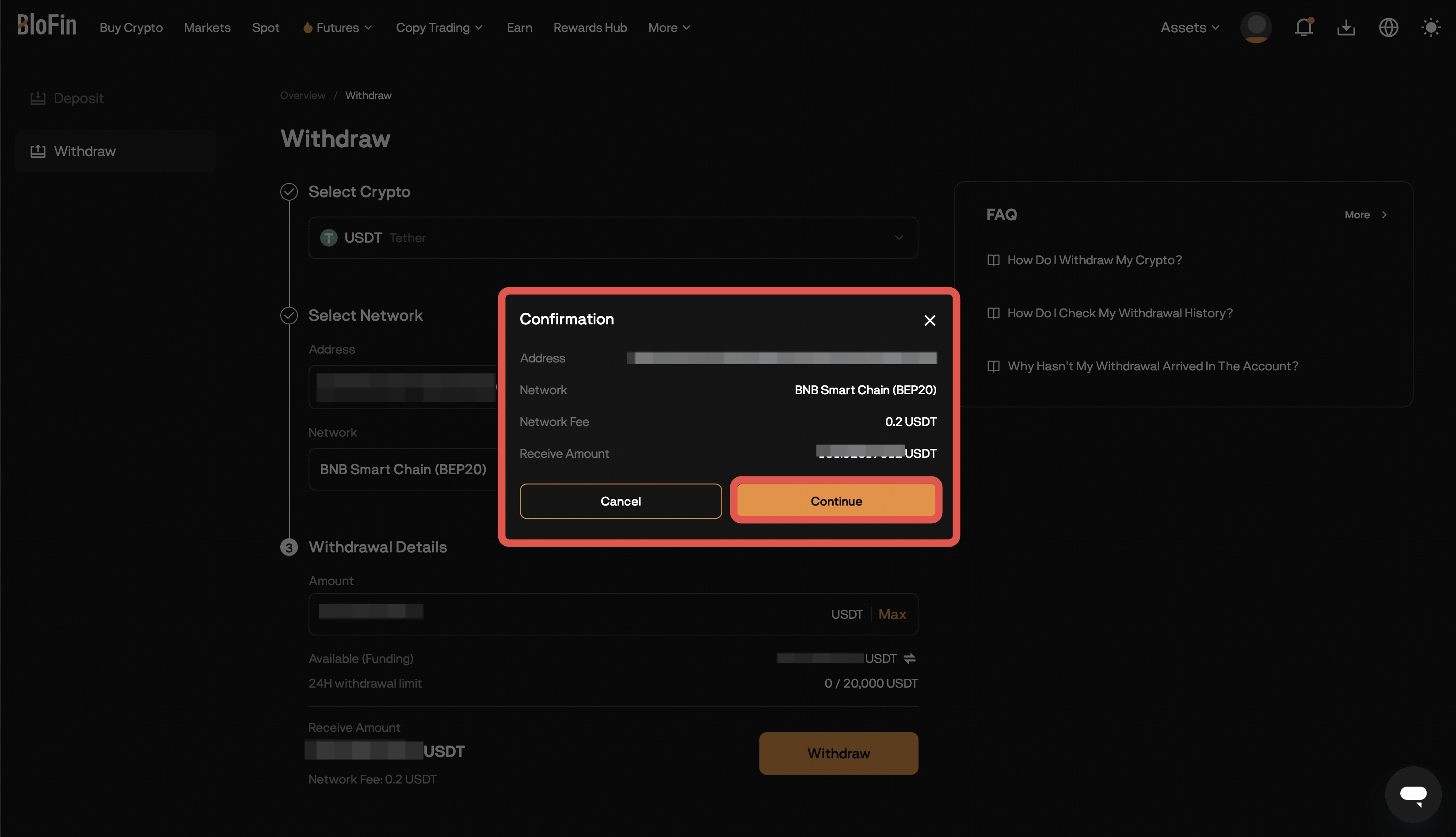Expand the Copy Trading menu
1456x837 pixels.
[439, 27]
